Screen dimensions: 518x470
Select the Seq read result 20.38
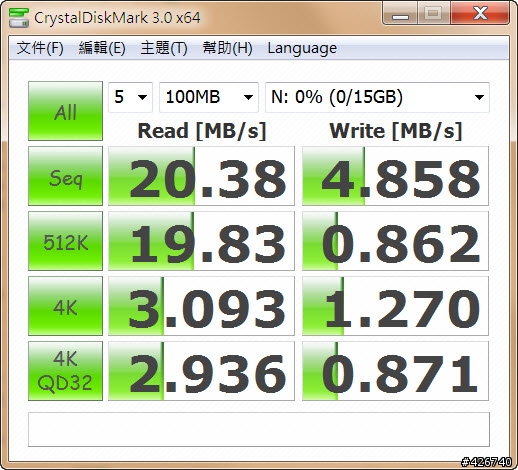201,176
